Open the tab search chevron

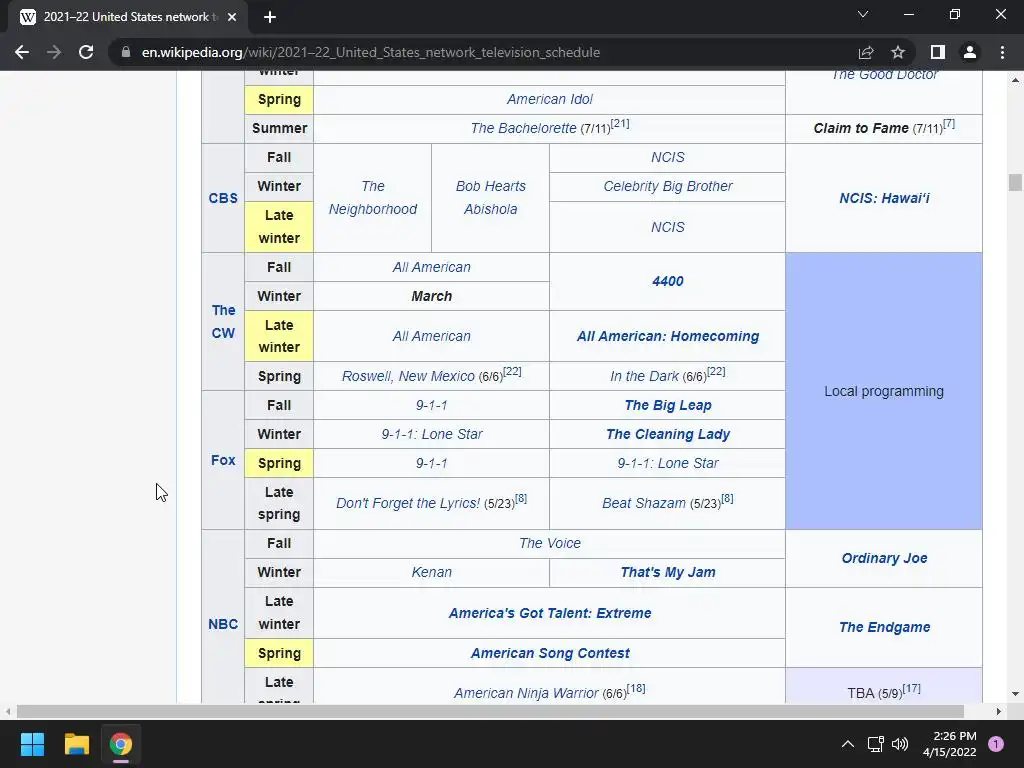pos(863,14)
